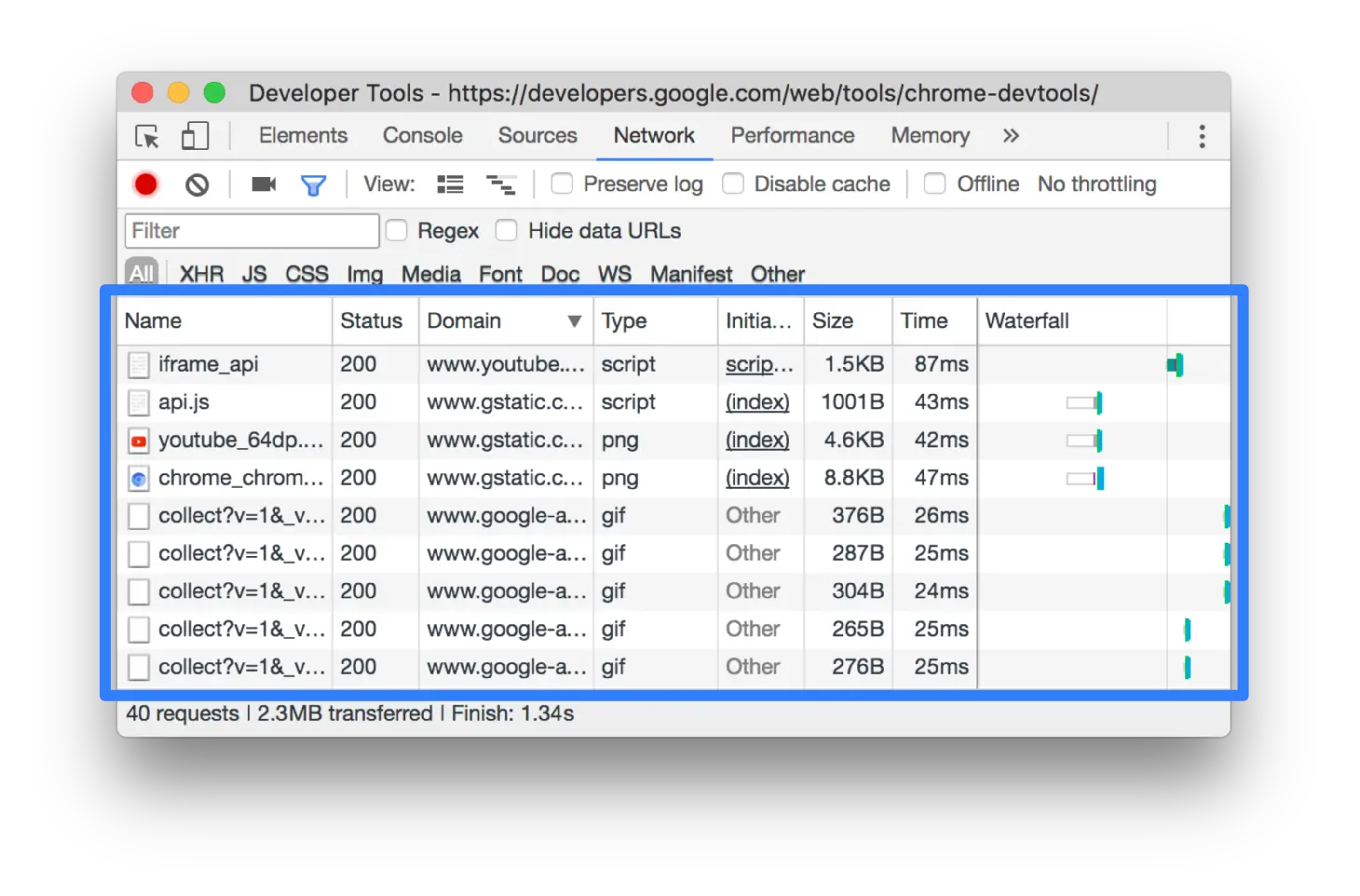This screenshot has height=896, width=1360.
Task: Filter requests by Other
Action: coord(778,274)
